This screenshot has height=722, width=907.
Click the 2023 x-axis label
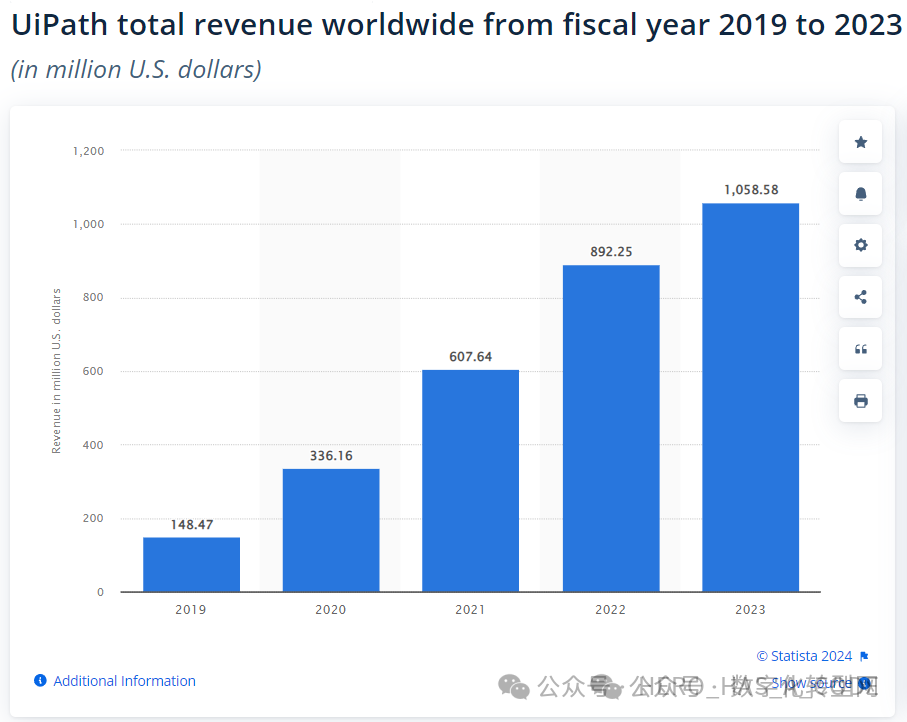click(x=750, y=609)
